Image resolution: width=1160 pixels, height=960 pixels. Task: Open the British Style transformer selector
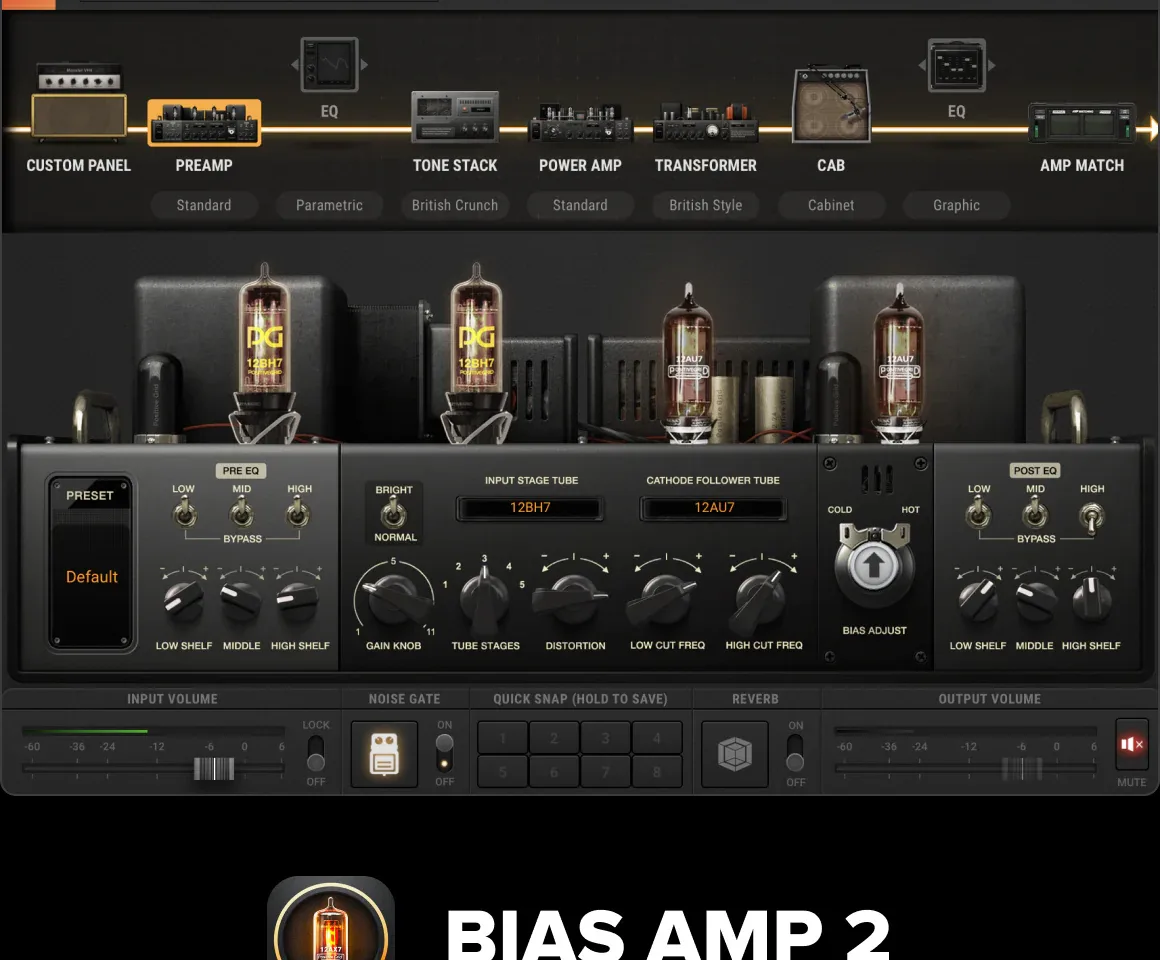pyautogui.click(x=706, y=205)
